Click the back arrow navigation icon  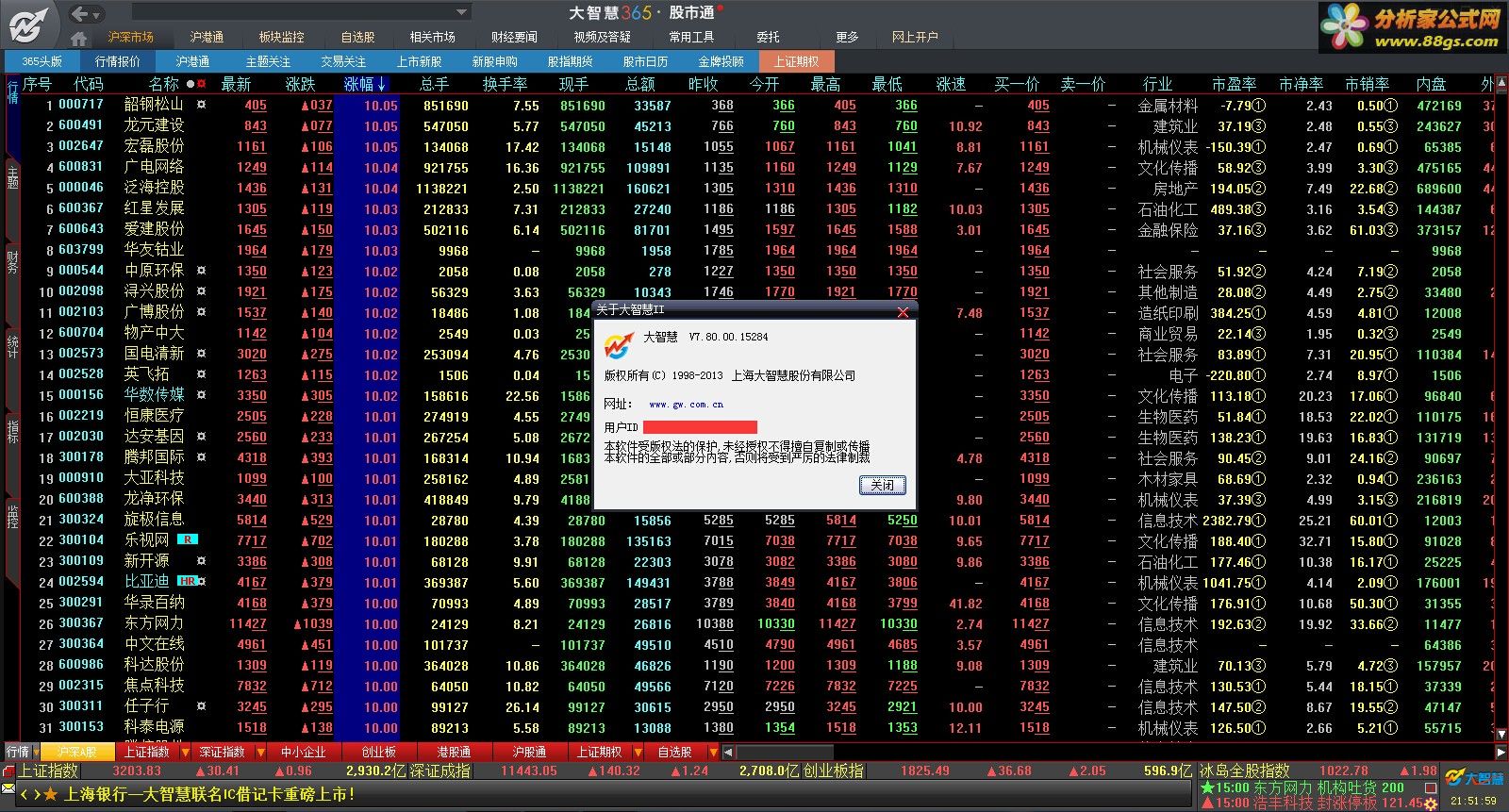(79, 13)
